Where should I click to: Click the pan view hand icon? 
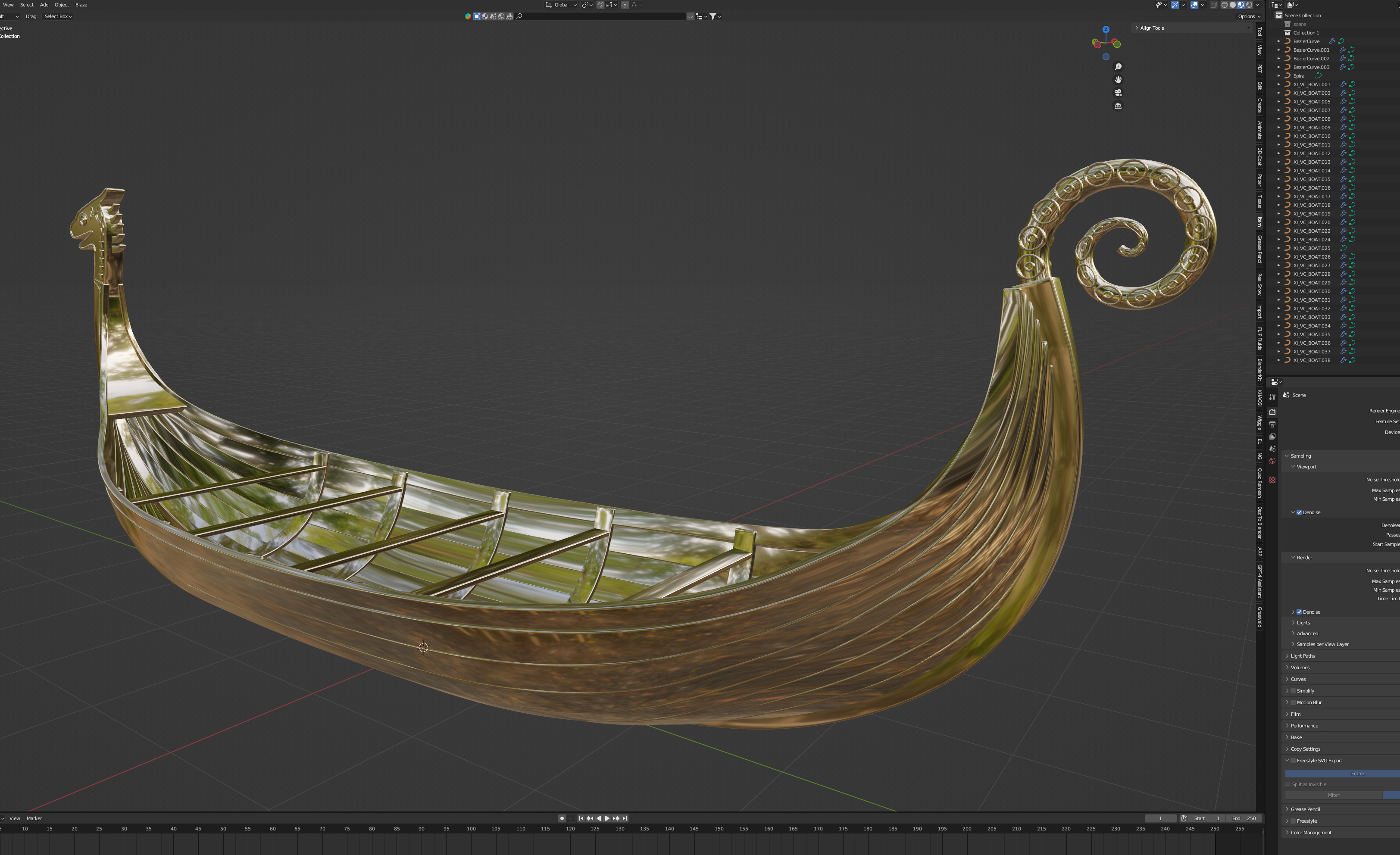click(1118, 80)
